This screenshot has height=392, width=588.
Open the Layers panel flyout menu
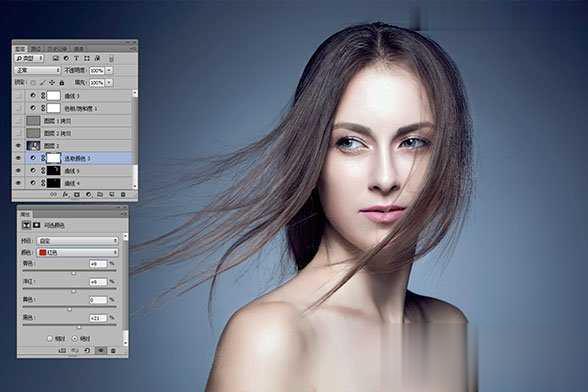pos(132,49)
